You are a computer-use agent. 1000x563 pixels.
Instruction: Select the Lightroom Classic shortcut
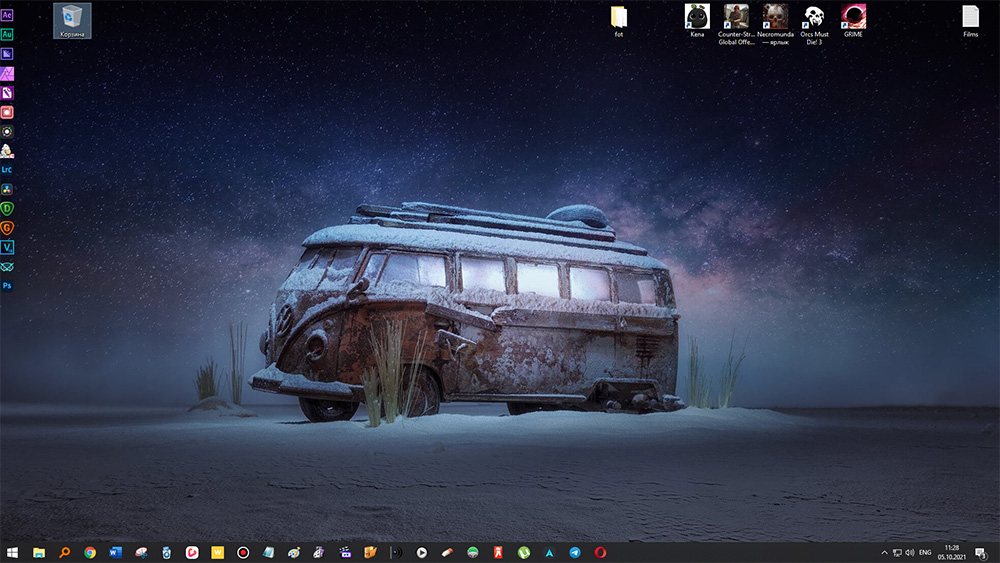pos(7,170)
